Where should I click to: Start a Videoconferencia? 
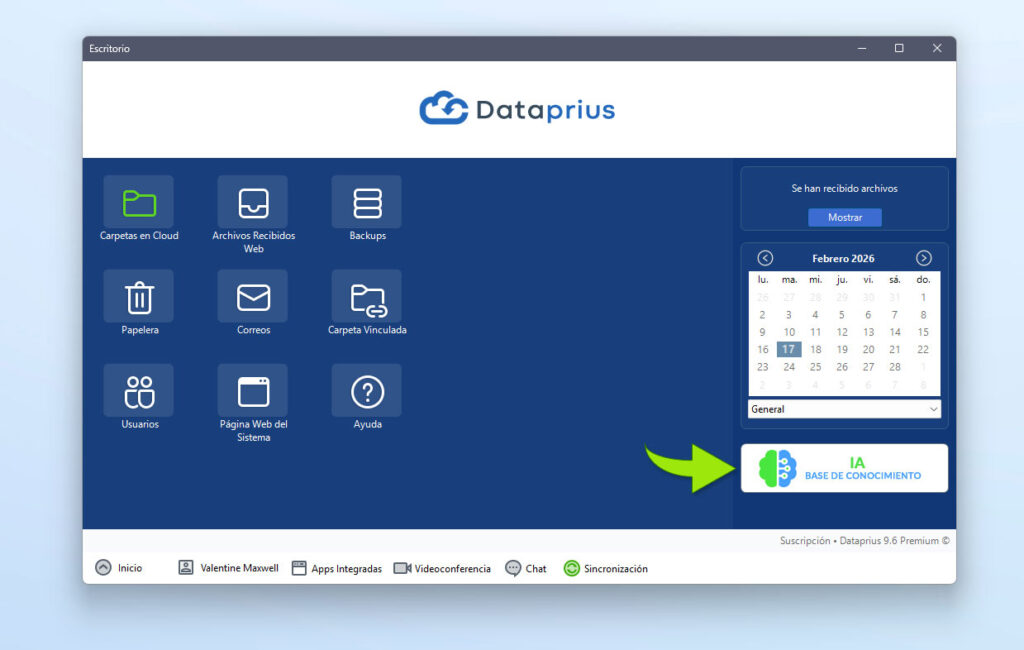[x=442, y=568]
